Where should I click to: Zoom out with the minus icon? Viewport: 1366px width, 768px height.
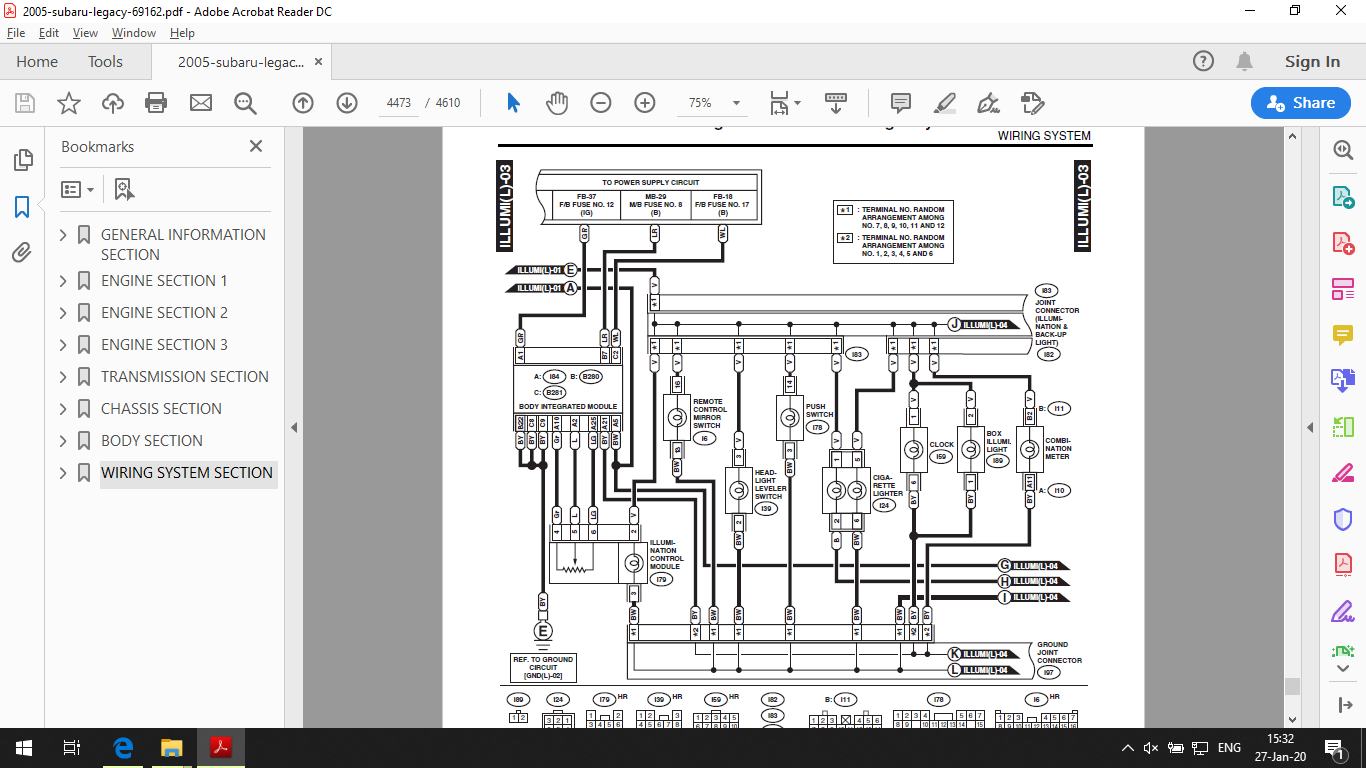600,103
